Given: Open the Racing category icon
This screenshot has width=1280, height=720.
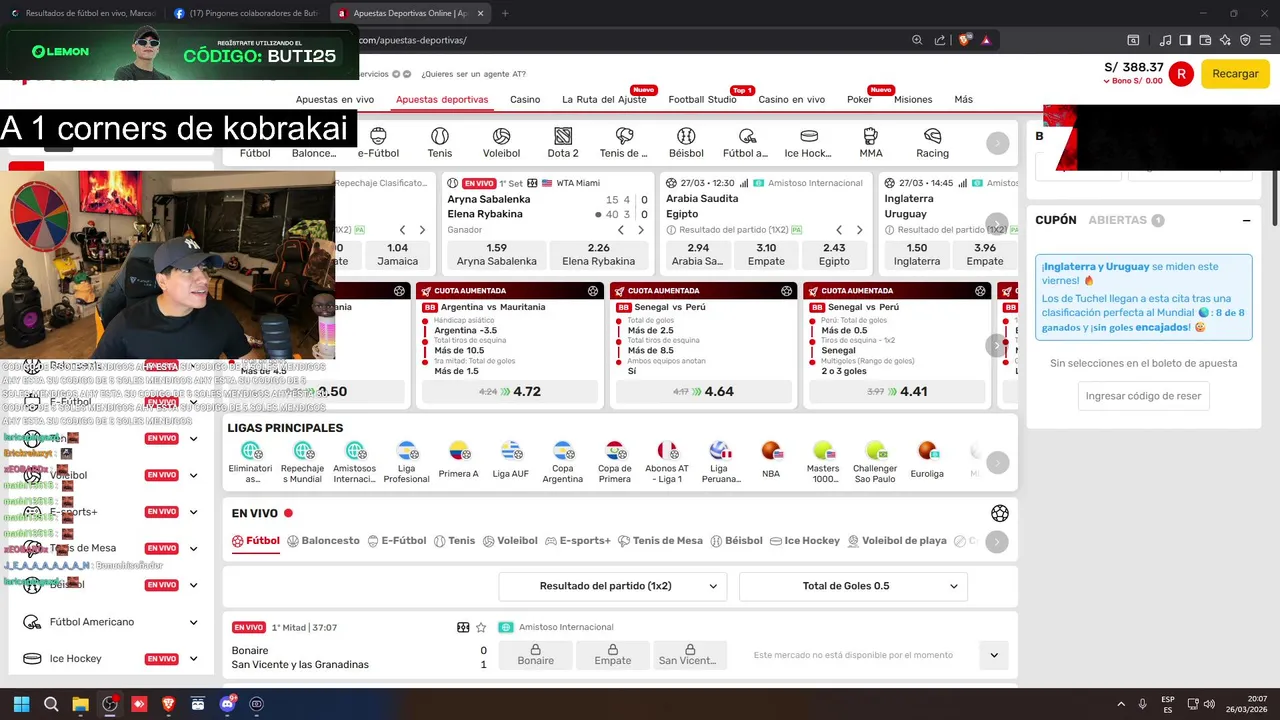Looking at the screenshot, I should 932,143.
